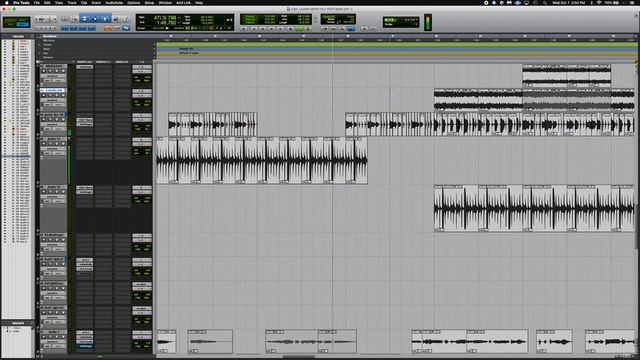
Task: Click the transport Fast Forward button
Action: pos(271,29)
